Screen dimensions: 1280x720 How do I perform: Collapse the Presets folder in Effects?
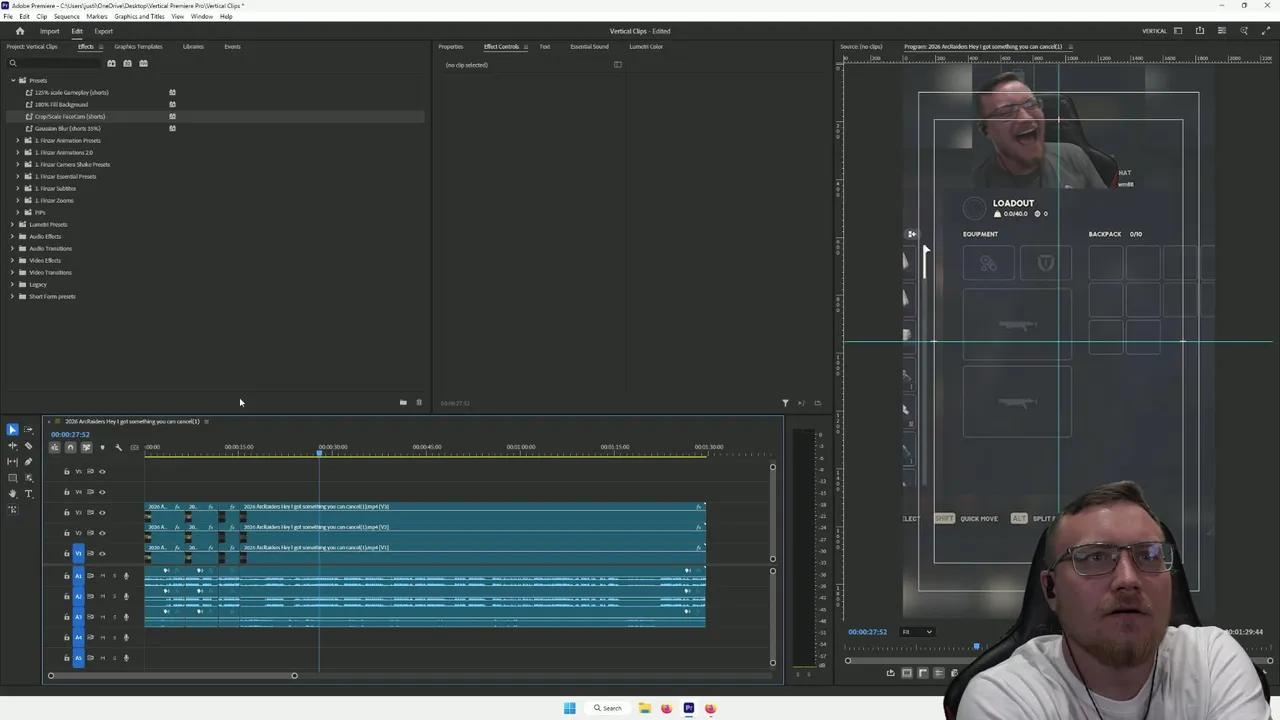[x=13, y=80]
